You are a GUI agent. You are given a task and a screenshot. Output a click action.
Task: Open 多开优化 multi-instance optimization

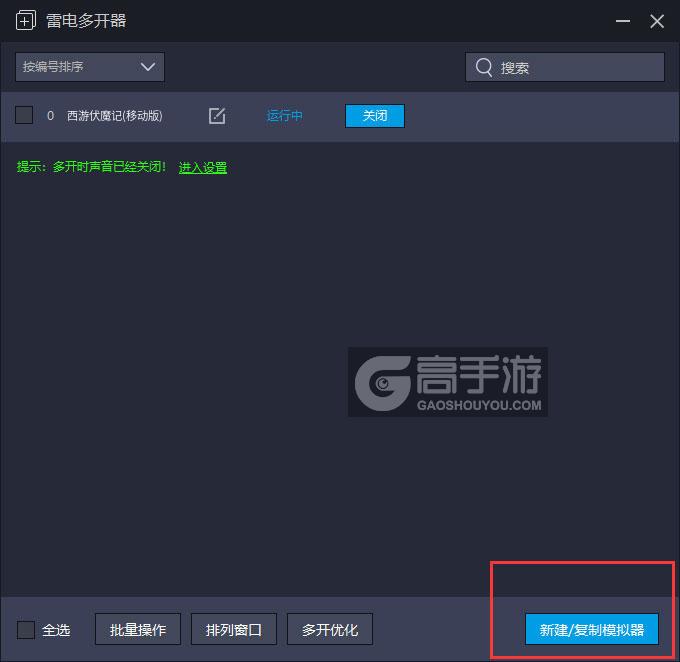coord(330,629)
